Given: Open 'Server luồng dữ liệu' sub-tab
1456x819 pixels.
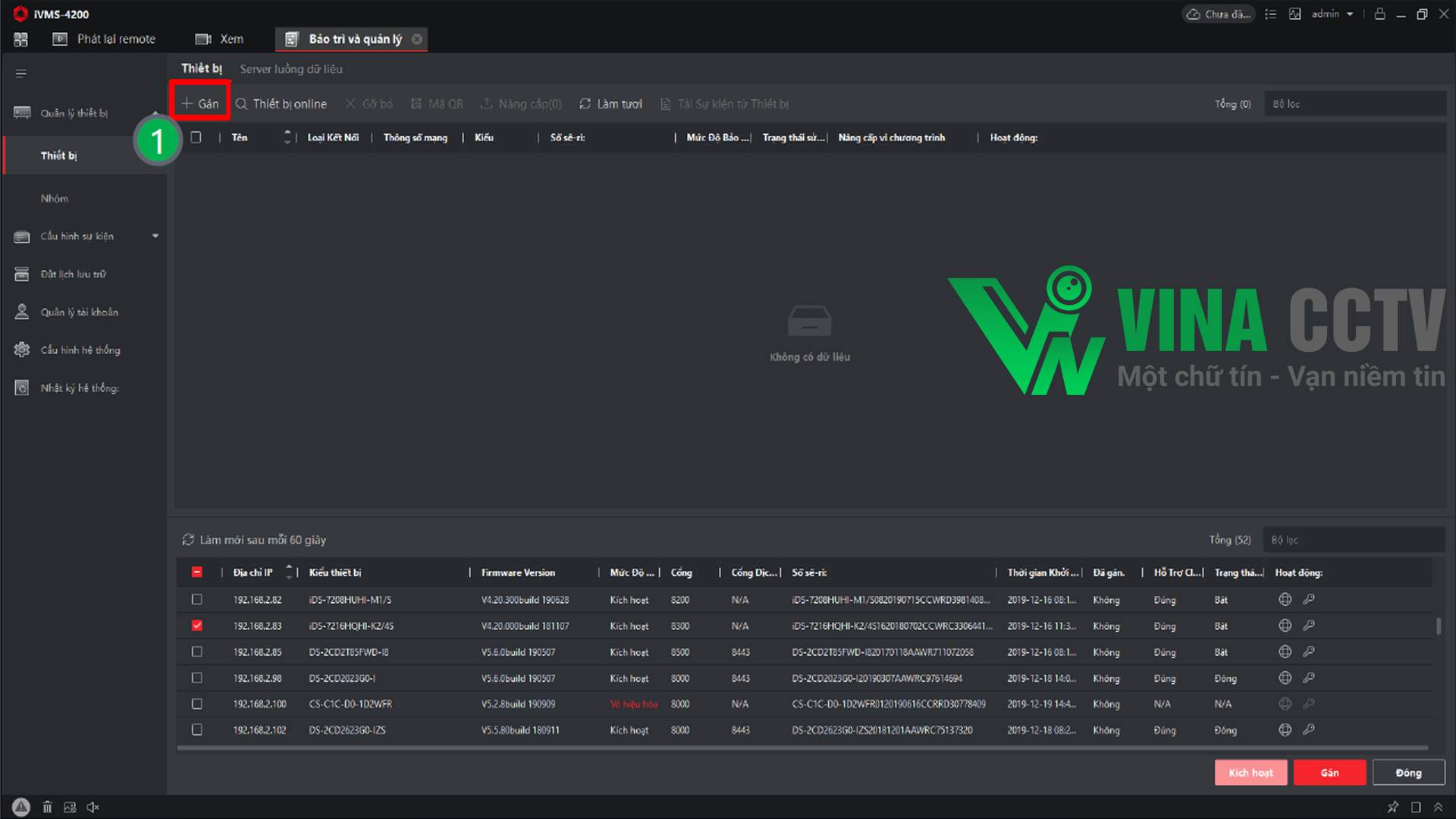Looking at the screenshot, I should tap(291, 69).
